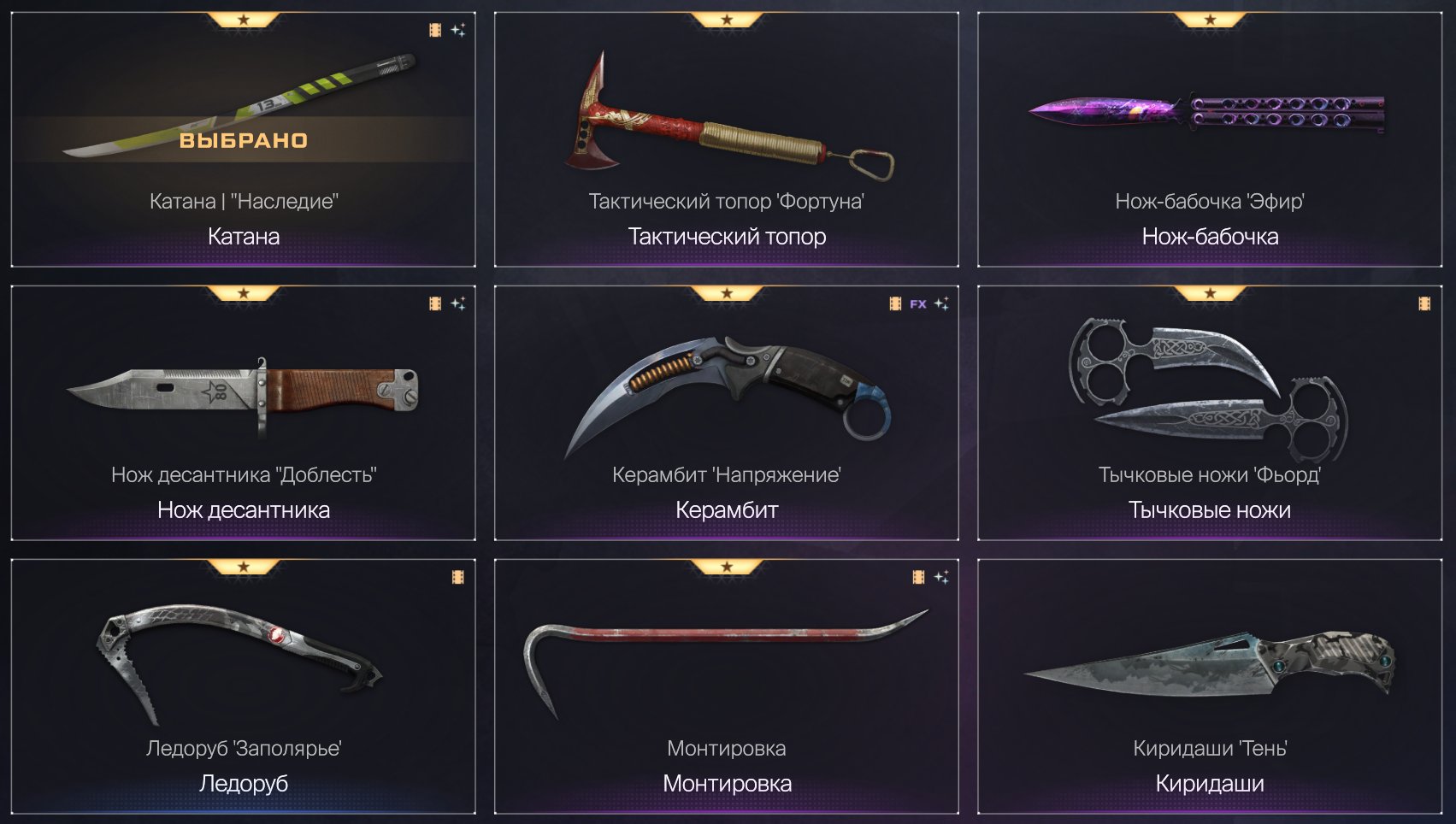This screenshot has width=1456, height=824.
Task: Click the ВЫБРАНО banner on the katana
Action: [x=244, y=140]
